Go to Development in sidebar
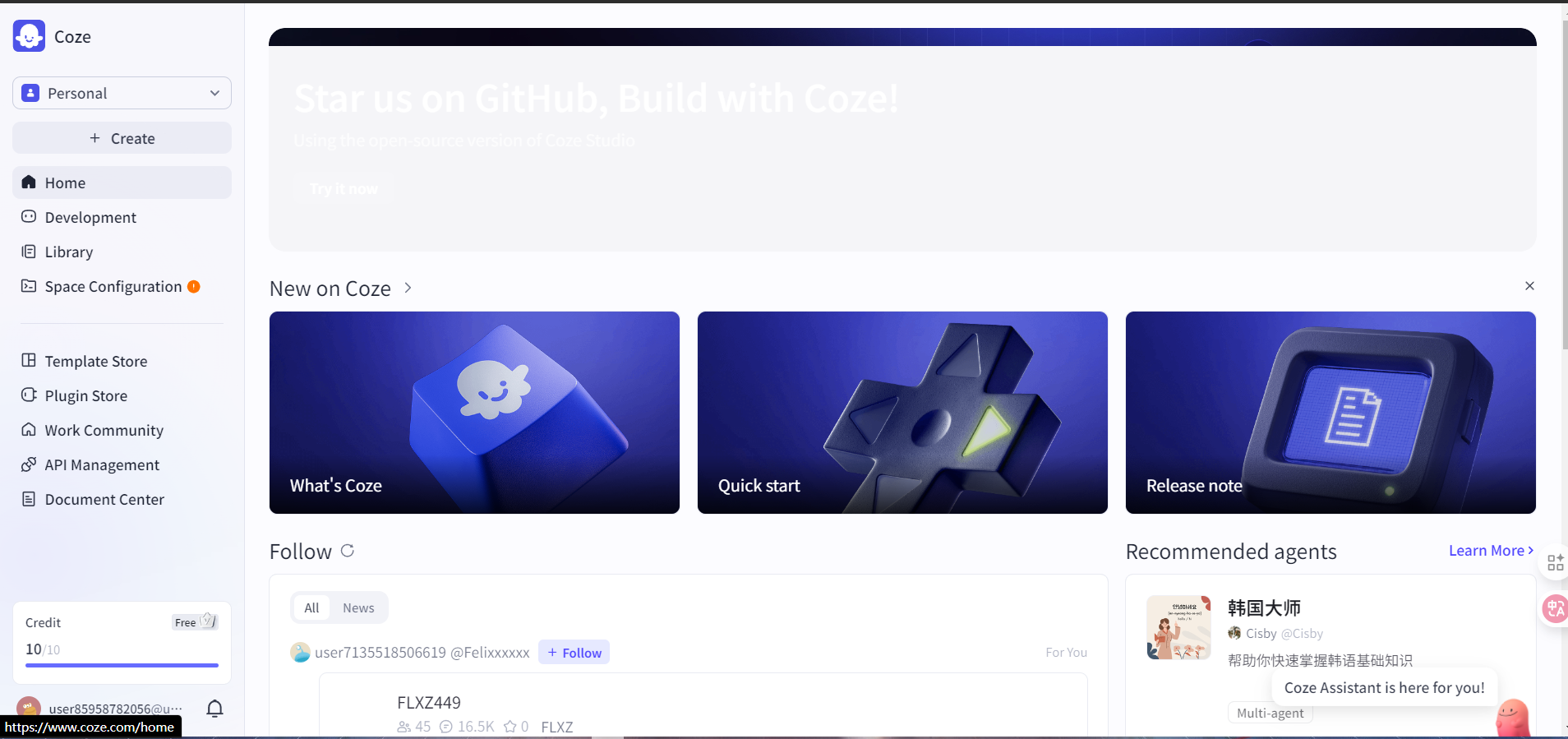1568x739 pixels. pyautogui.click(x=90, y=217)
